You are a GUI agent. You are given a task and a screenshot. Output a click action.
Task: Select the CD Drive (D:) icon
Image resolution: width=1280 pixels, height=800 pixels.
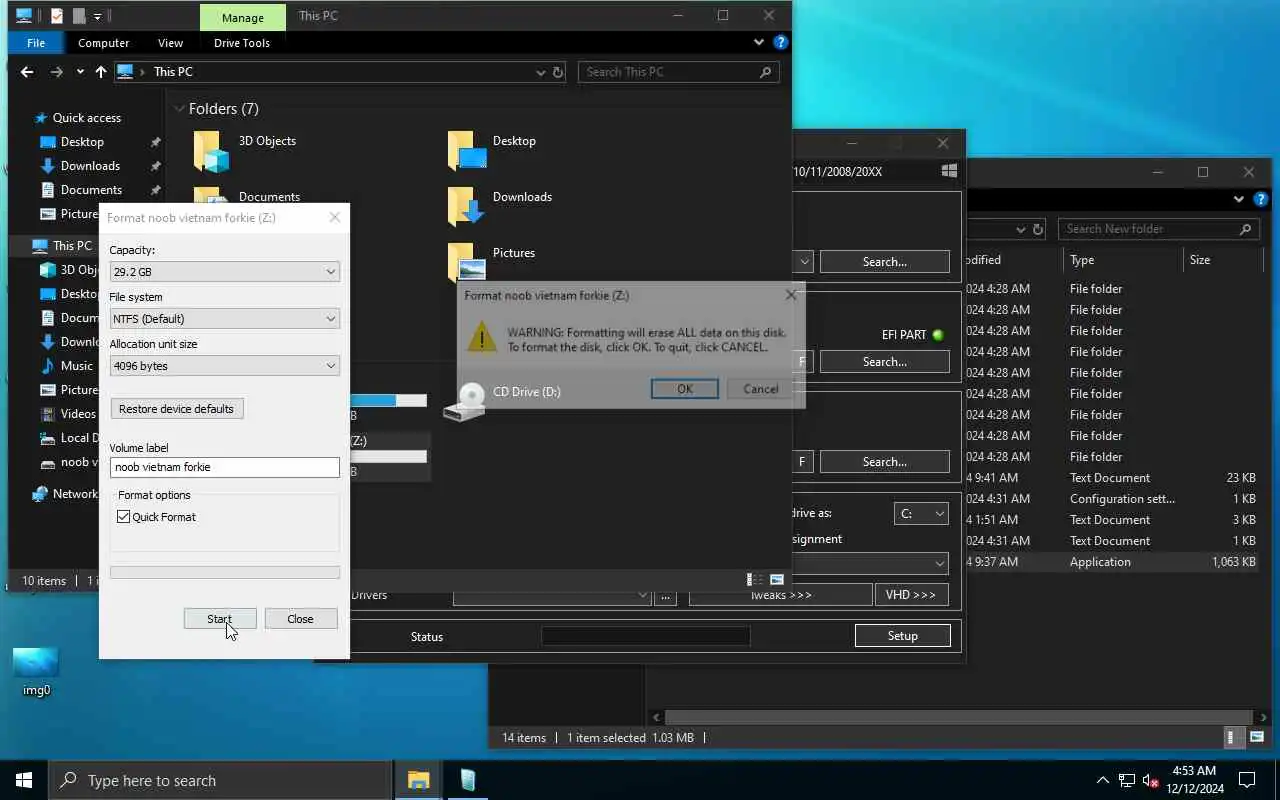tap(464, 400)
